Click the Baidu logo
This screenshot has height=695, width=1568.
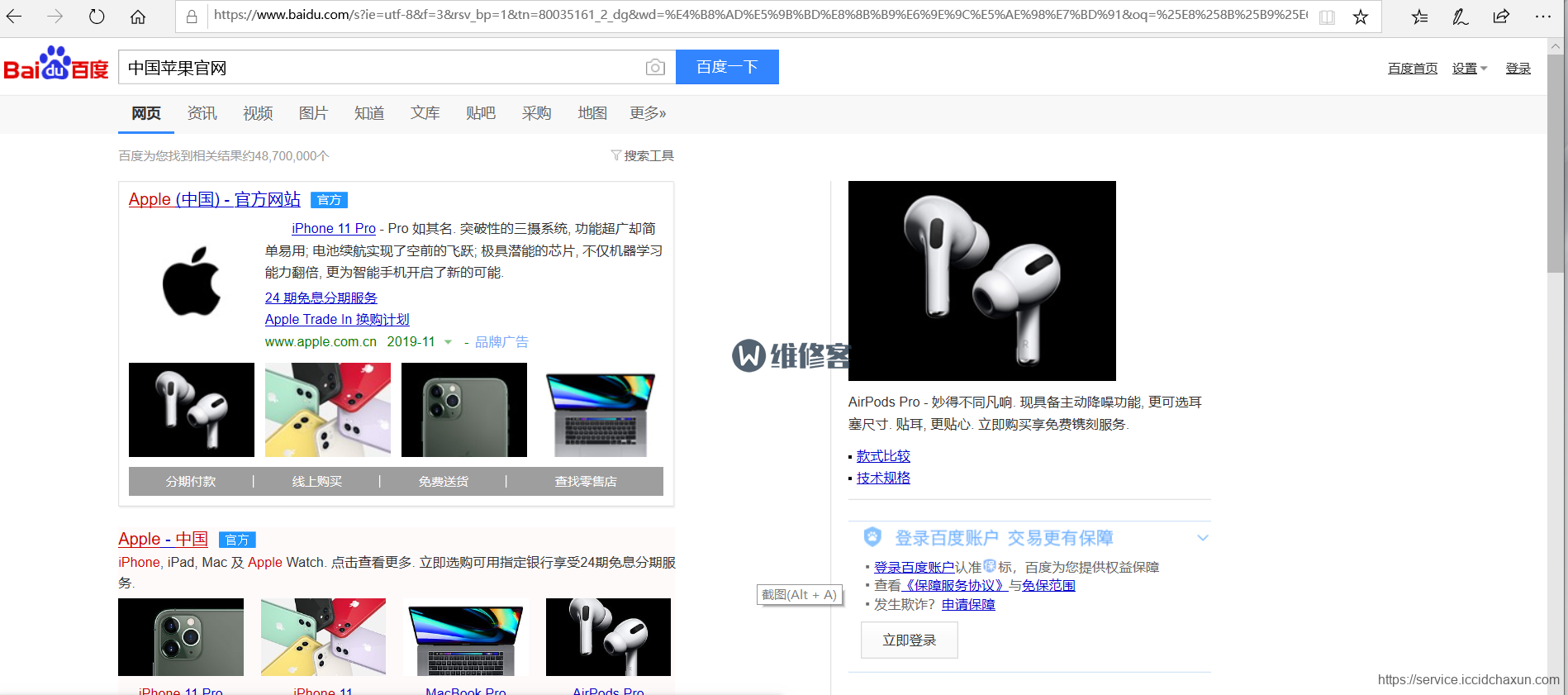tap(56, 64)
